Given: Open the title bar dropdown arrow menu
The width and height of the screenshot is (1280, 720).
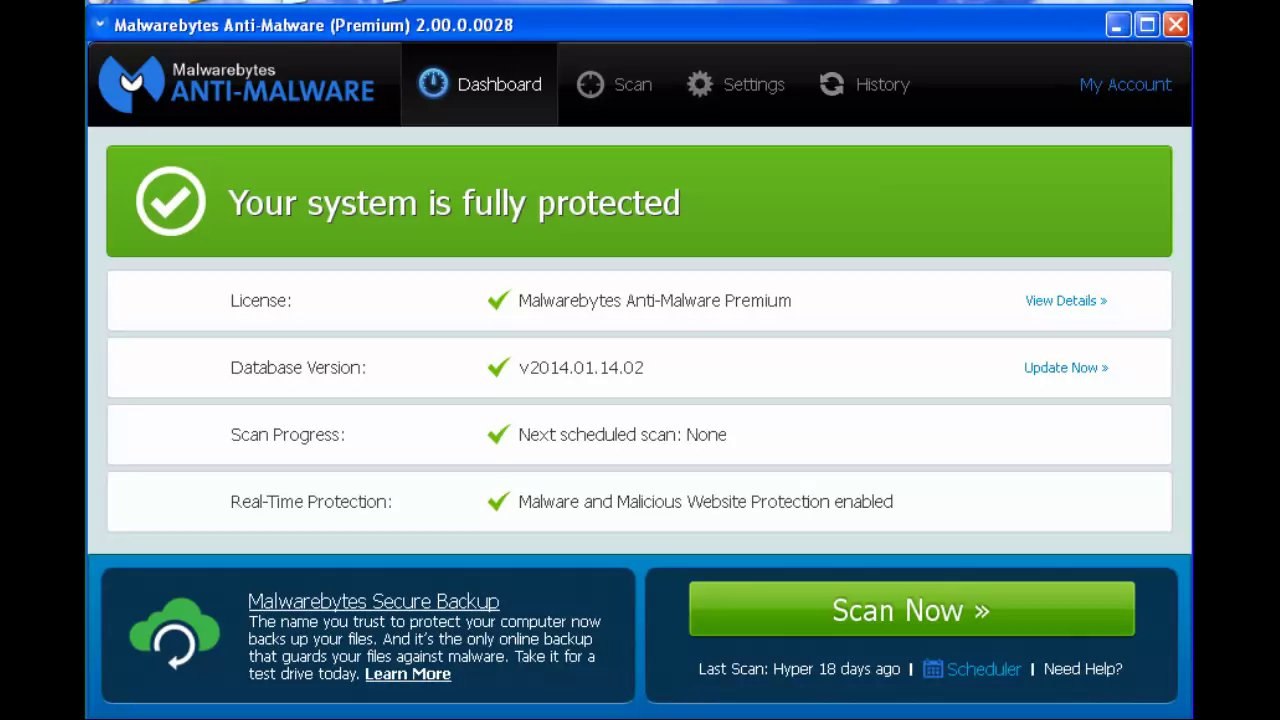Looking at the screenshot, I should pos(100,24).
